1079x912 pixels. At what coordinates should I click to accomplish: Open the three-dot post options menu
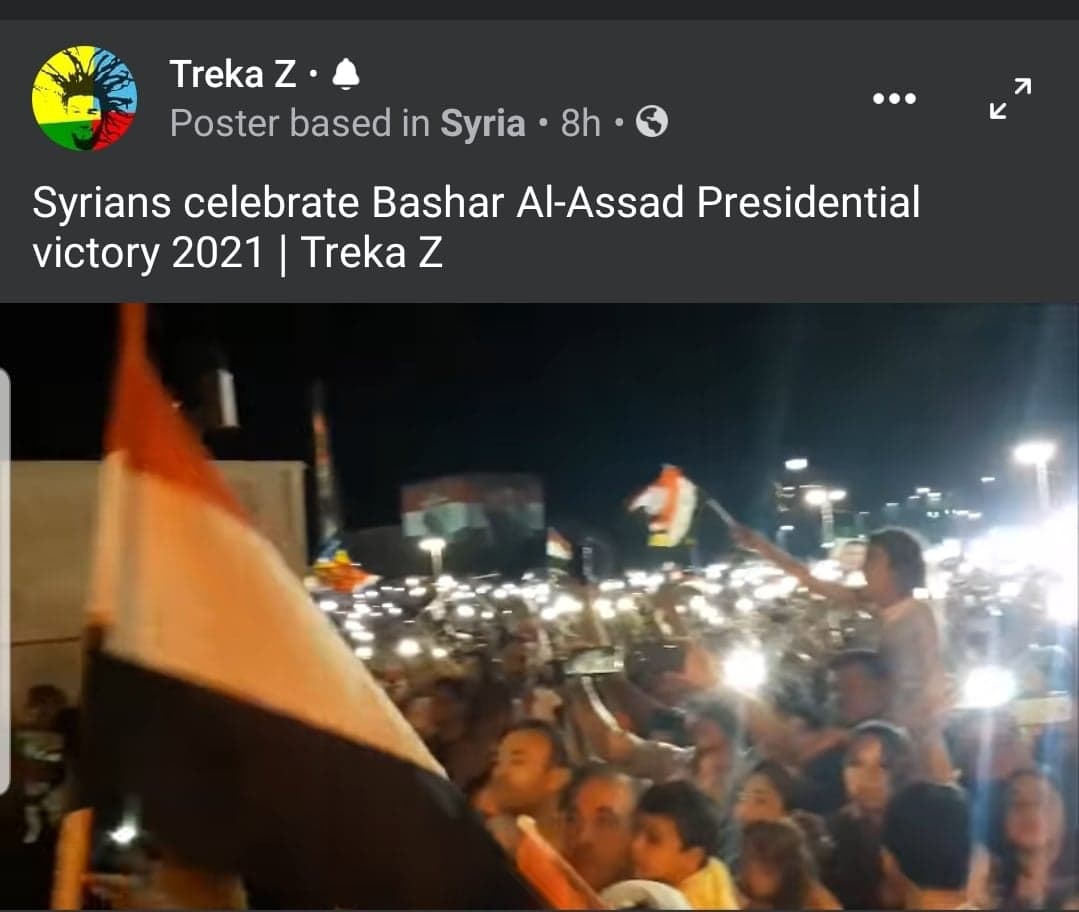pos(894,98)
